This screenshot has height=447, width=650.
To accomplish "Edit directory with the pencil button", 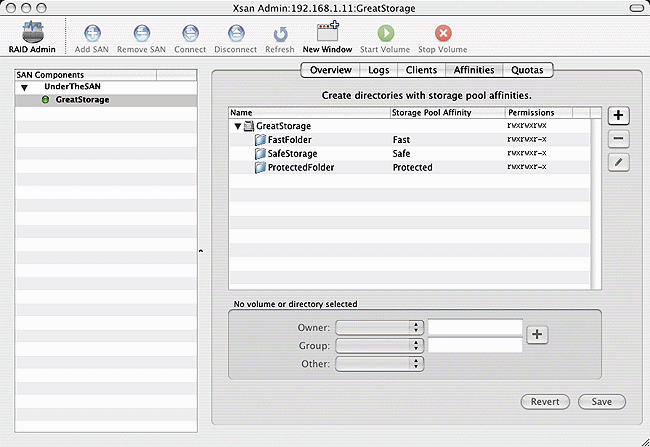I will 618,162.
